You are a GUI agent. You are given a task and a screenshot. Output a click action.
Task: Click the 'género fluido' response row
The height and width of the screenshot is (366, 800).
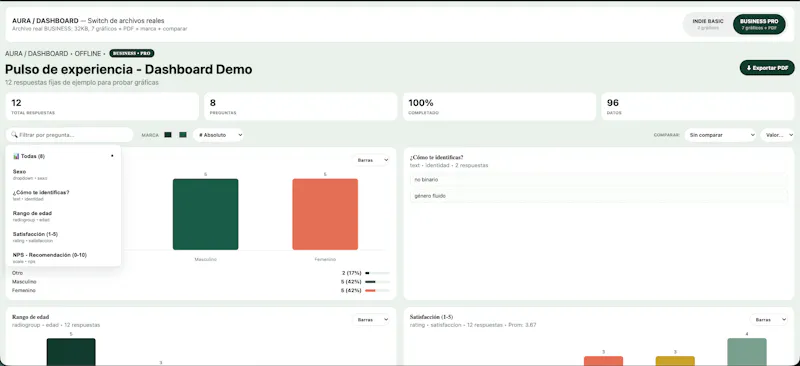(599, 196)
